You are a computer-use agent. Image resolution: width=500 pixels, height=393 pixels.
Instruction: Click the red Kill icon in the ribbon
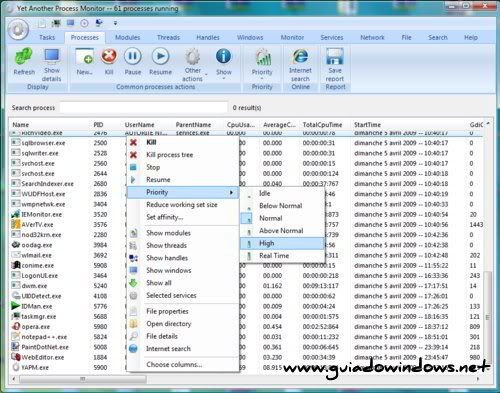(109, 56)
